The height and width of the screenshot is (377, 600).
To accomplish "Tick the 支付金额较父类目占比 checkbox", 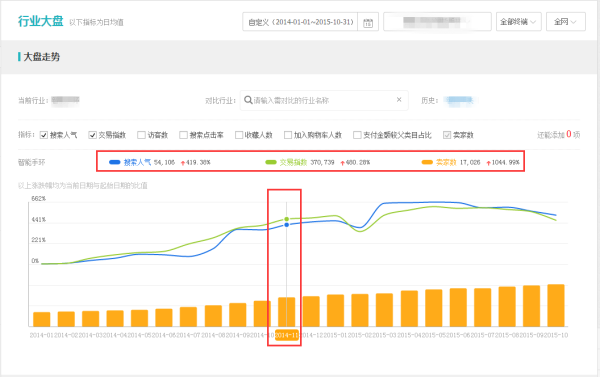I will click(x=357, y=135).
